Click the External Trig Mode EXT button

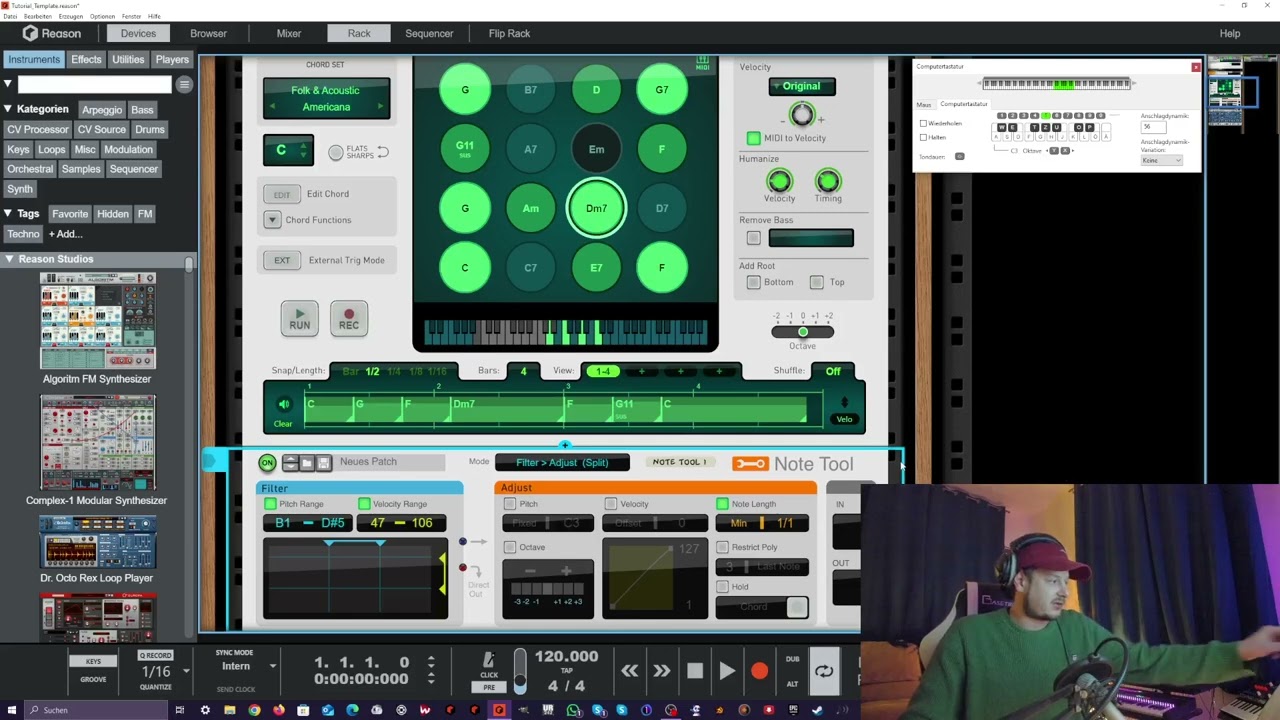pyautogui.click(x=282, y=260)
